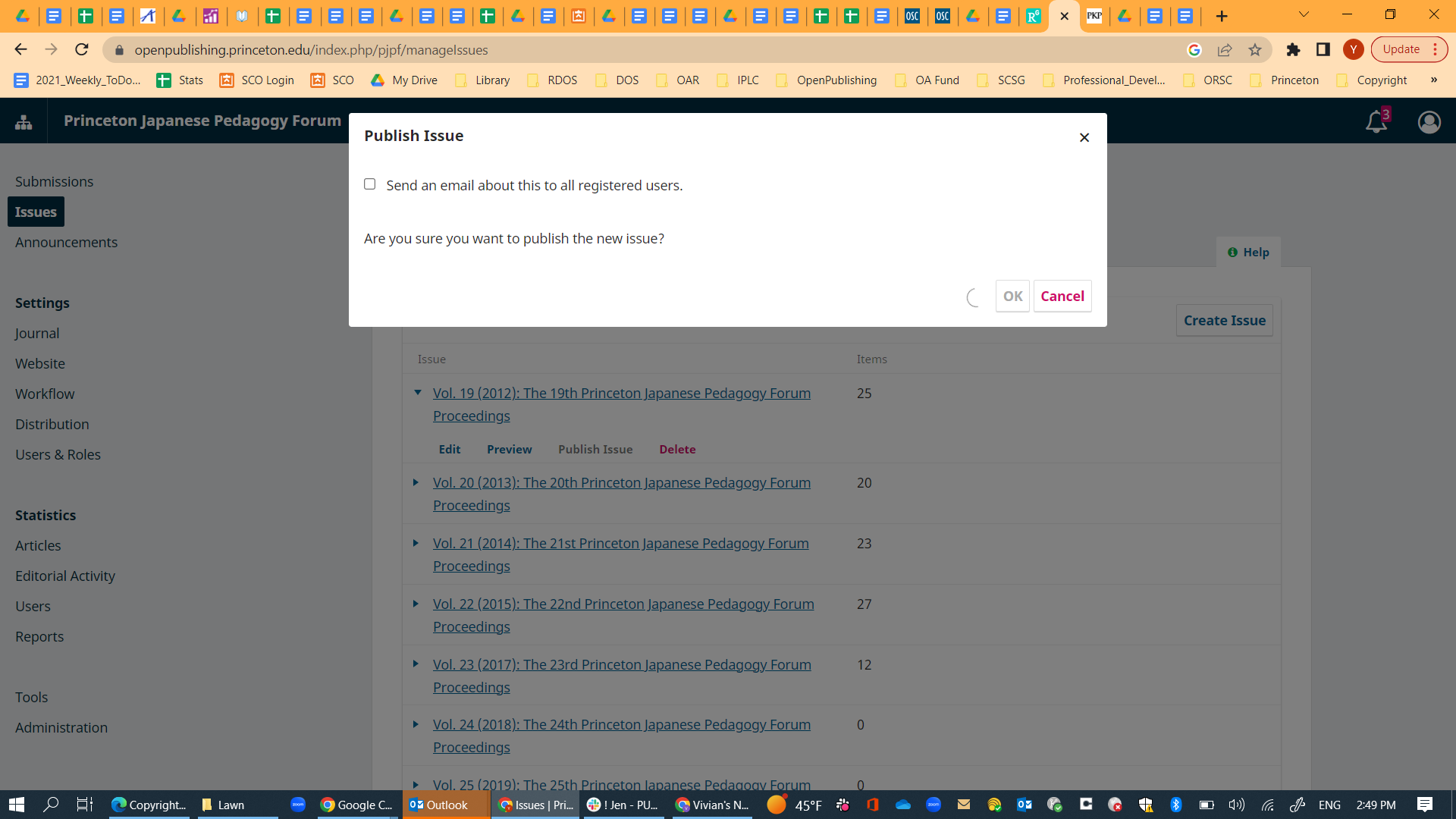Viewport: 1456px width, 819px height.
Task: Open the Announcements sidebar section
Action: (x=66, y=242)
